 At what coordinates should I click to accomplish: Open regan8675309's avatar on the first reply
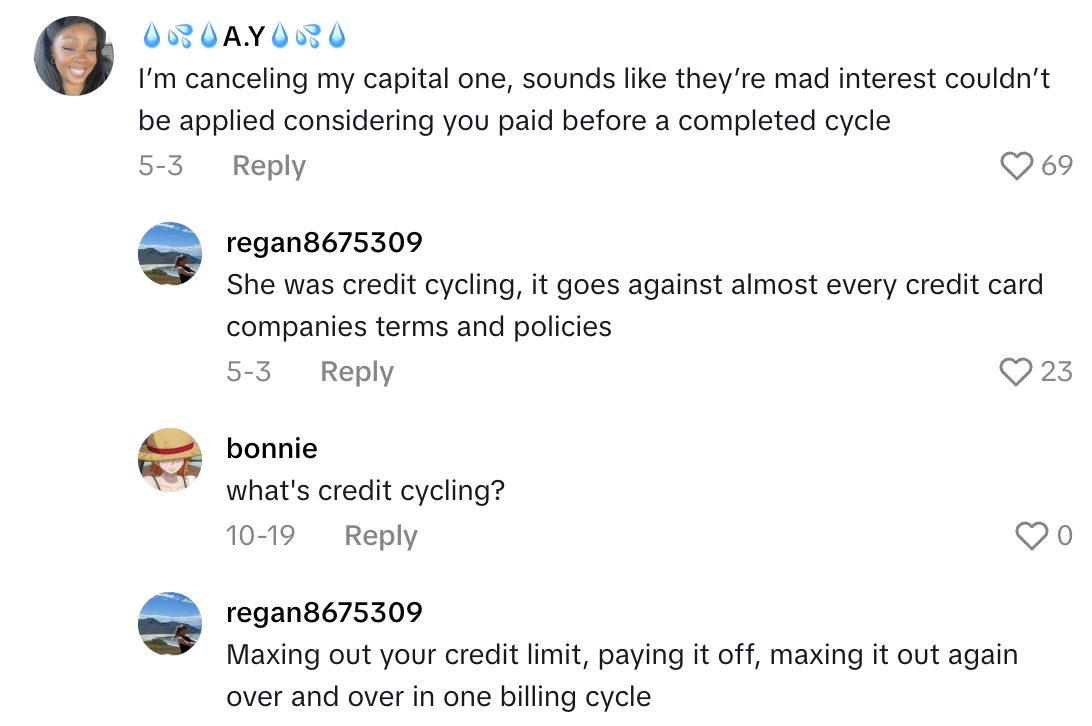[x=170, y=254]
